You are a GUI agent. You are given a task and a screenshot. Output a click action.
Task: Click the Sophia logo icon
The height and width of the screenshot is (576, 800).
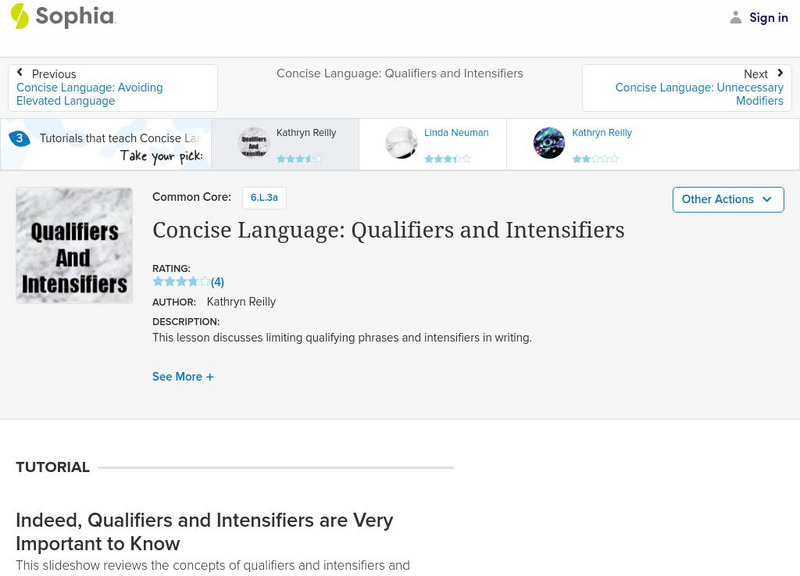19,16
